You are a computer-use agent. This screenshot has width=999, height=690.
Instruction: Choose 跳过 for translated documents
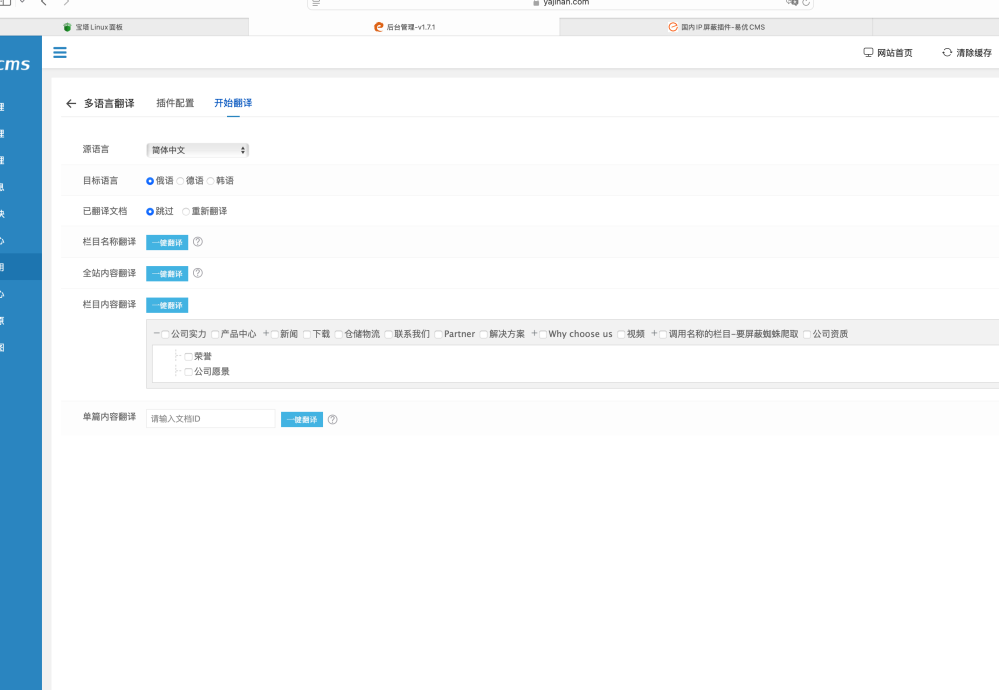click(150, 212)
